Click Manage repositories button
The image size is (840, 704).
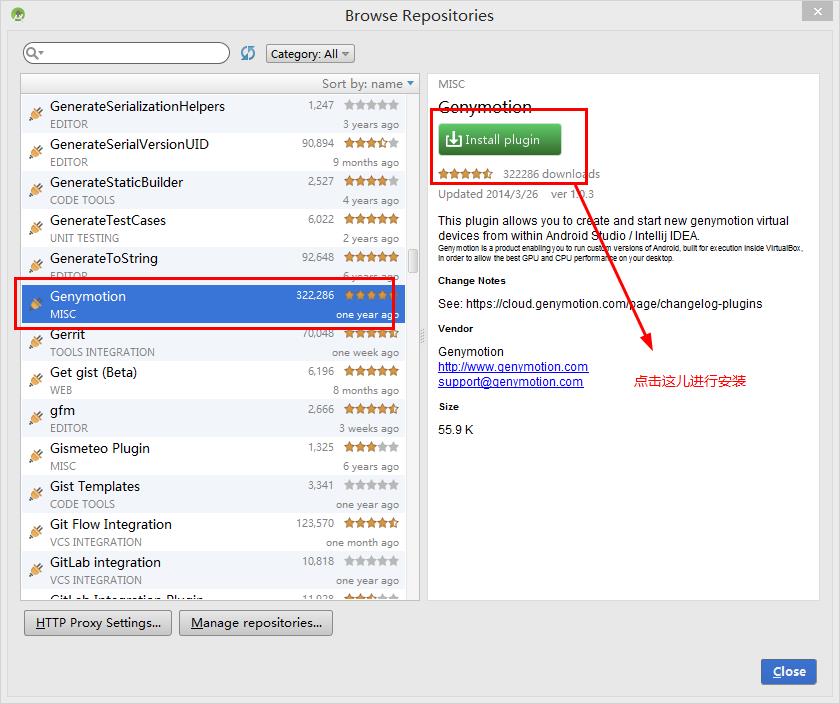click(x=256, y=623)
